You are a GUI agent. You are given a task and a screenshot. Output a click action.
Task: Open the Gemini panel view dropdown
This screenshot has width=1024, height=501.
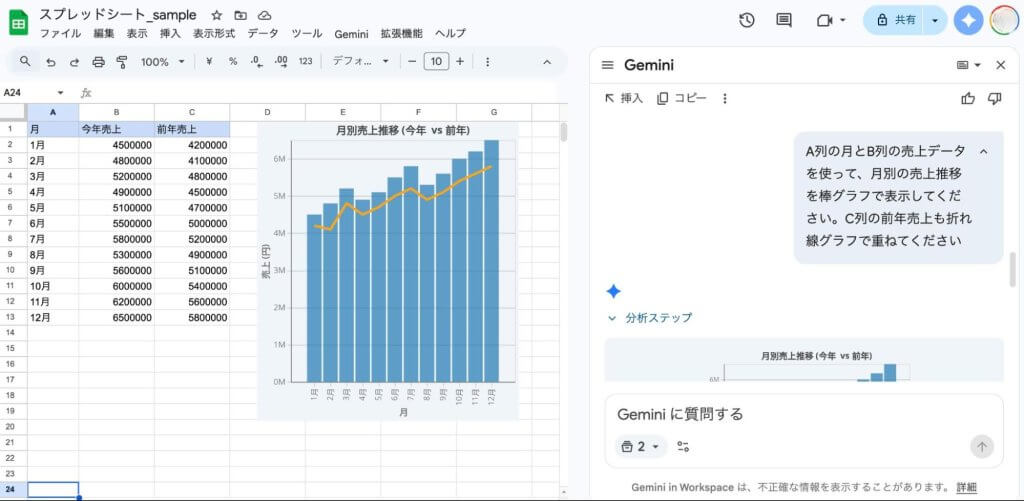coord(968,65)
